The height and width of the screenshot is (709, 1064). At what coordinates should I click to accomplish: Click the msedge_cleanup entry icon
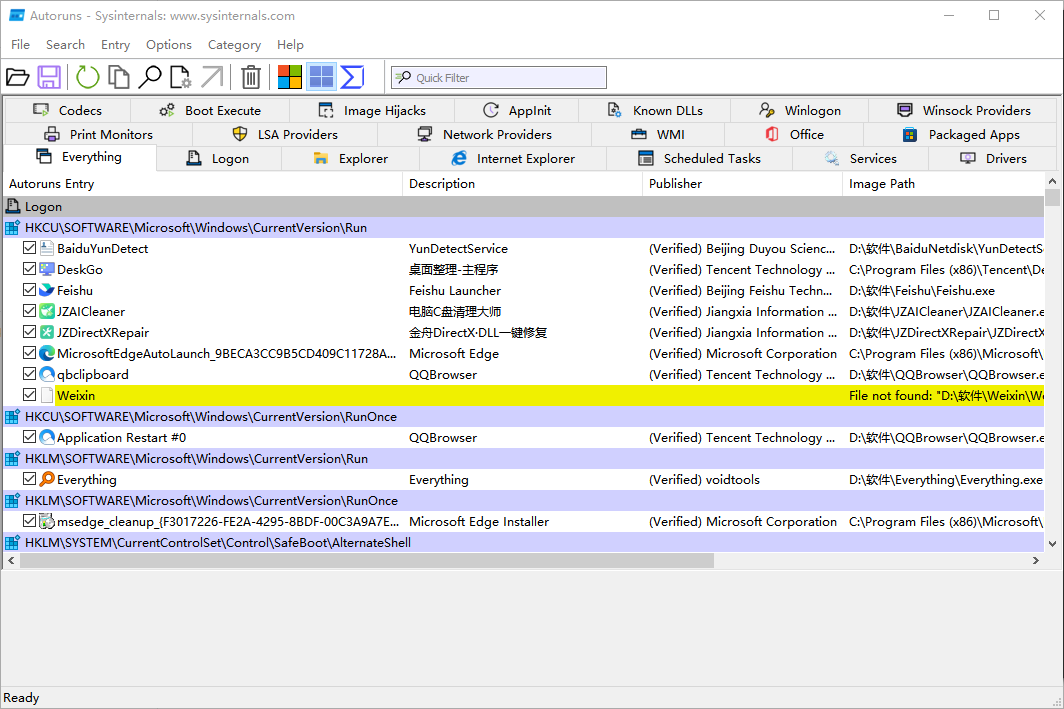click(x=47, y=522)
